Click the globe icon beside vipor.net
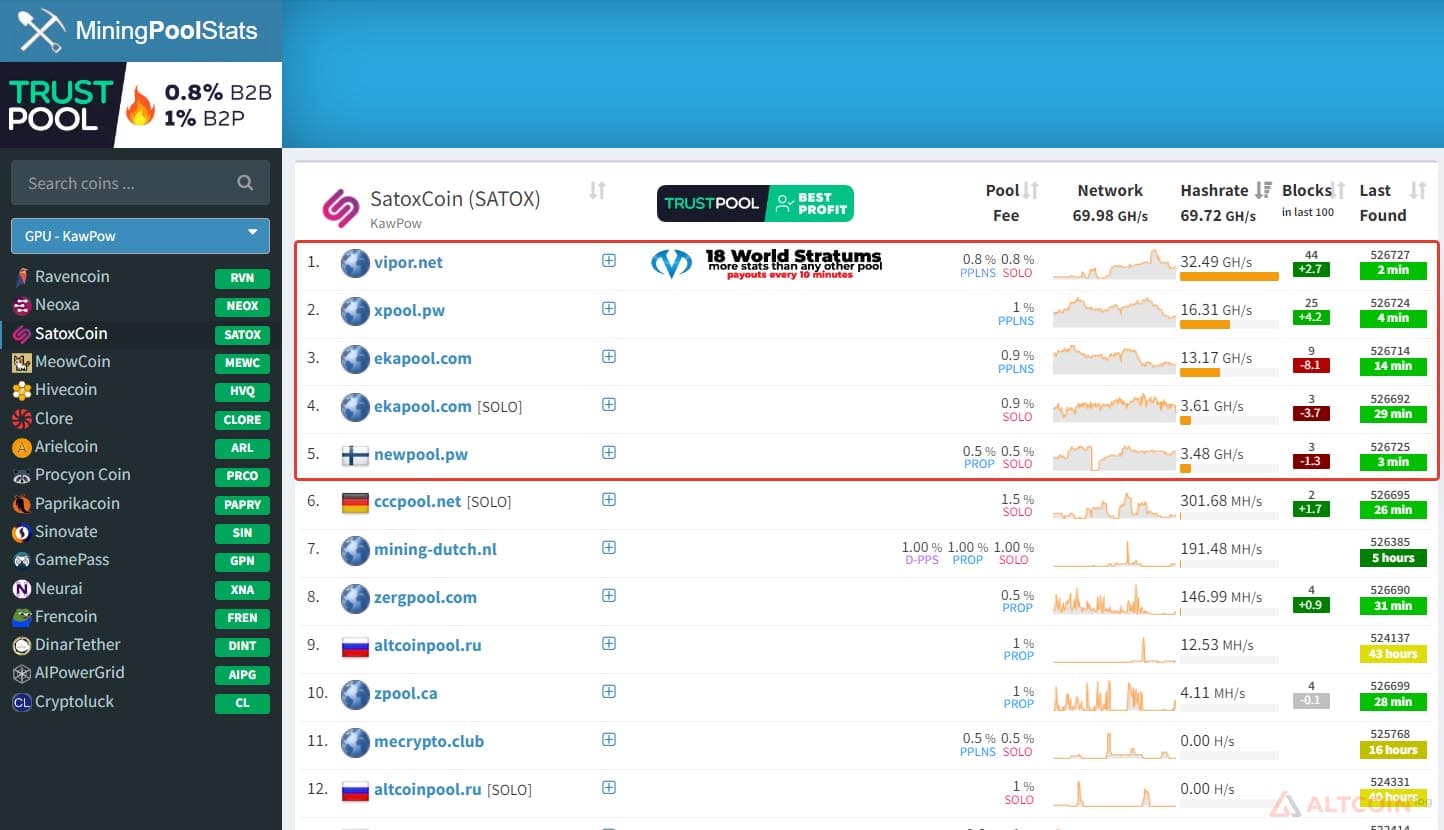1444x830 pixels. click(355, 263)
